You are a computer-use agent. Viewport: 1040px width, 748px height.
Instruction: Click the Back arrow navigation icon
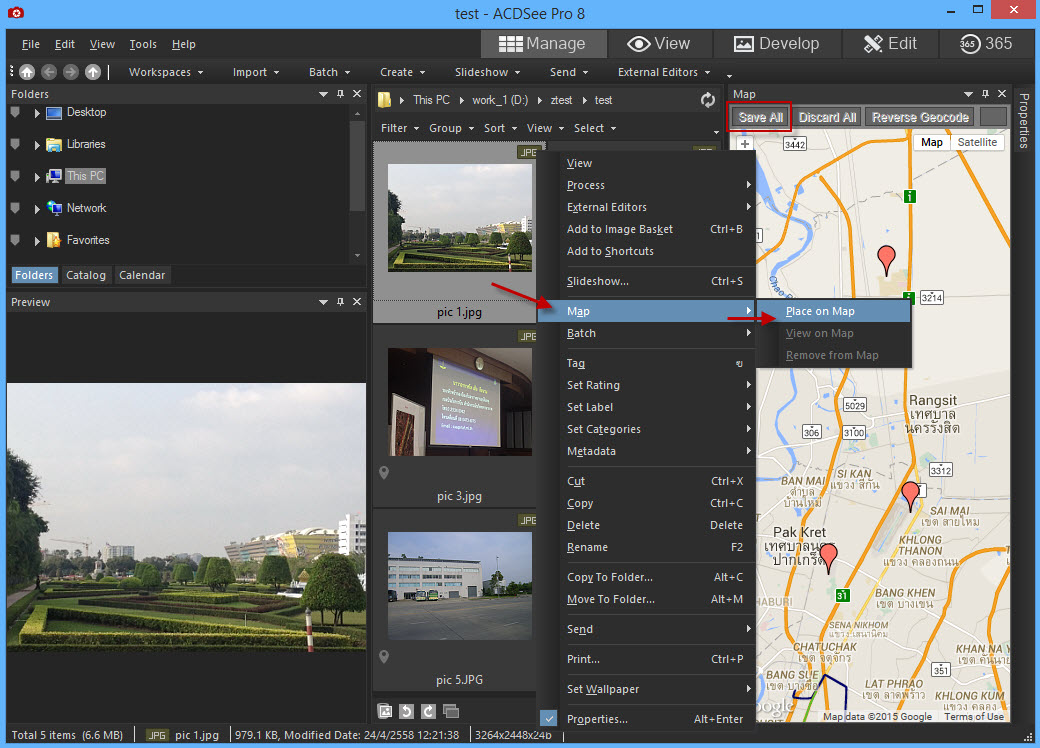pyautogui.click(x=49, y=72)
